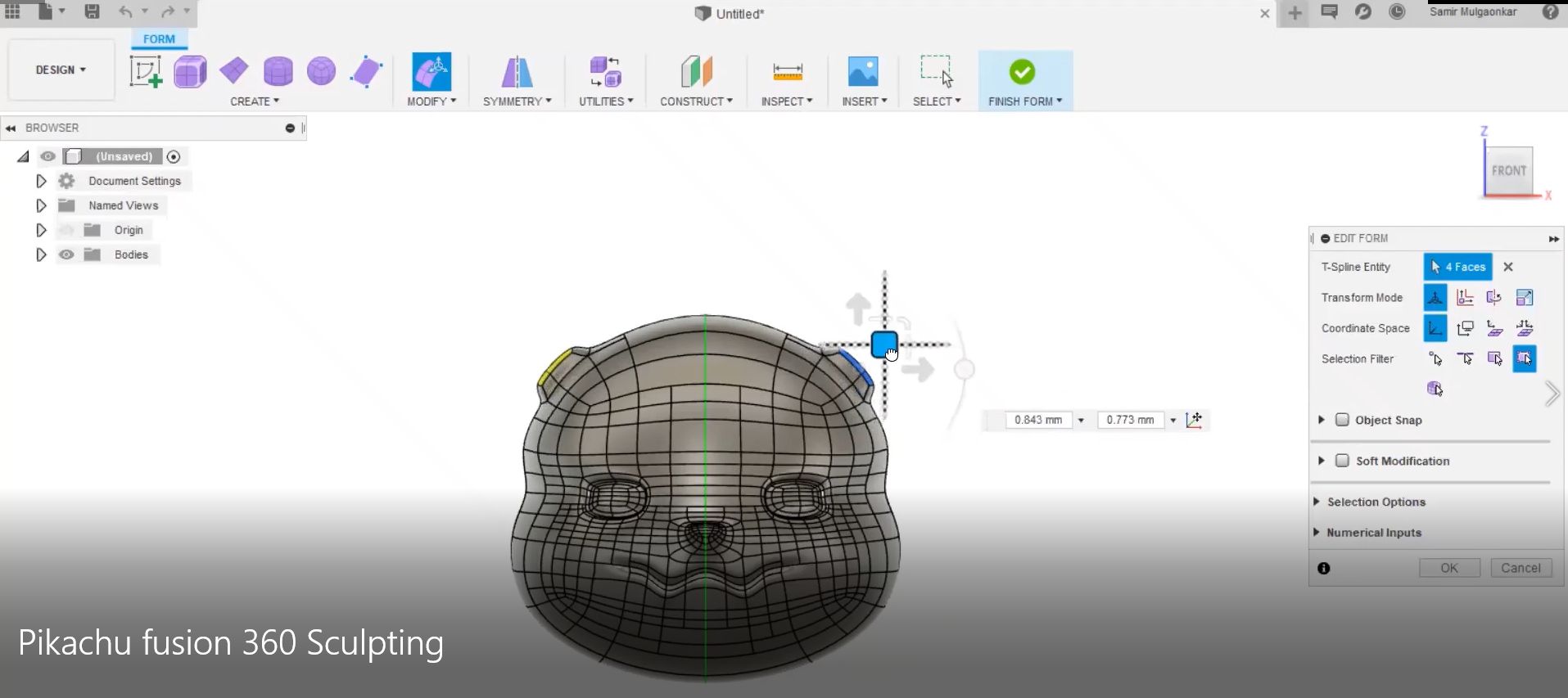Click the Select window-selection icon
1568x698 pixels.
[x=937, y=71]
